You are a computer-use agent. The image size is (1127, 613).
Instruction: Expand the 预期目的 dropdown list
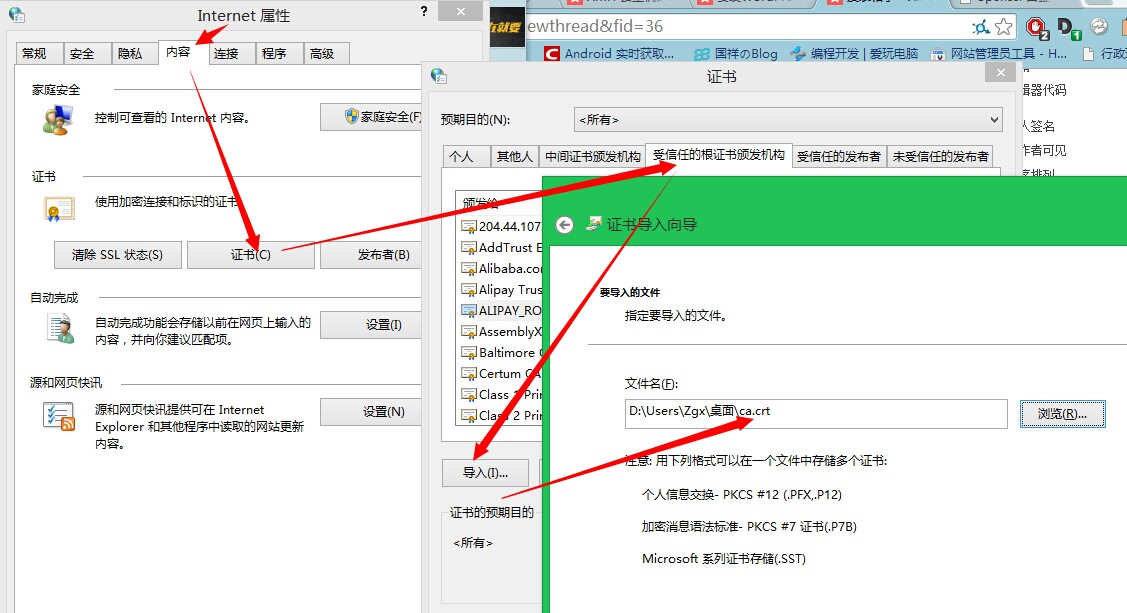tap(788, 120)
